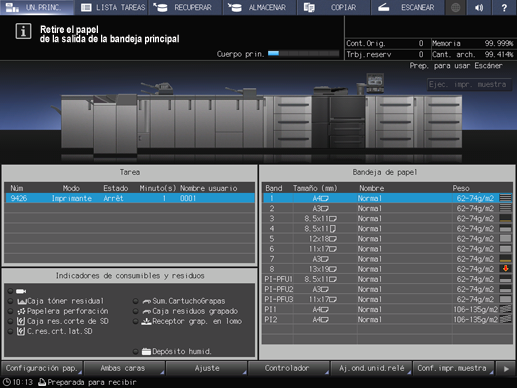The image size is (517, 388).
Task: Expand the Ambas caras options
Action: pyautogui.click(x=124, y=368)
